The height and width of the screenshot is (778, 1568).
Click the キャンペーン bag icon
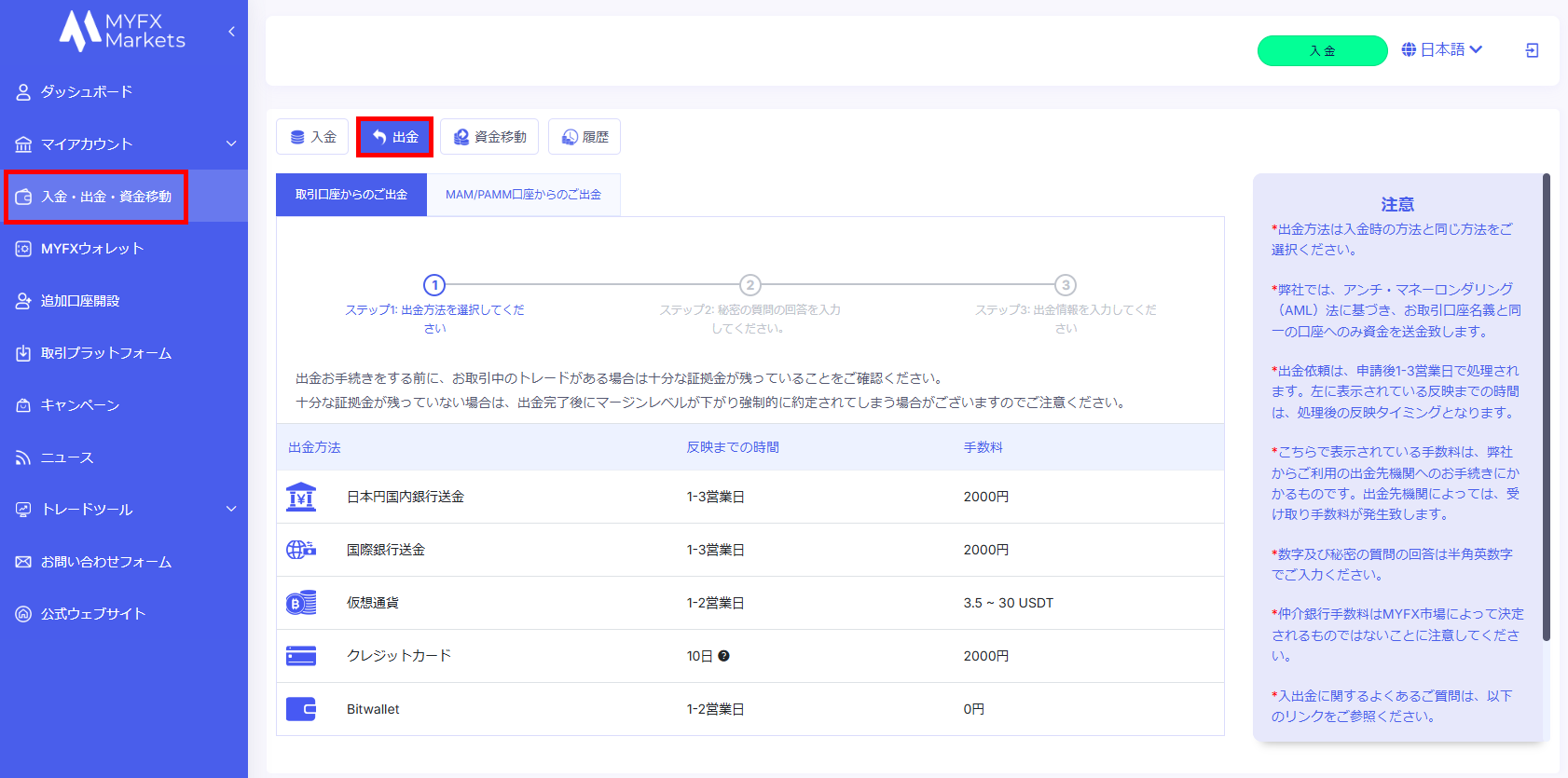tap(23, 405)
